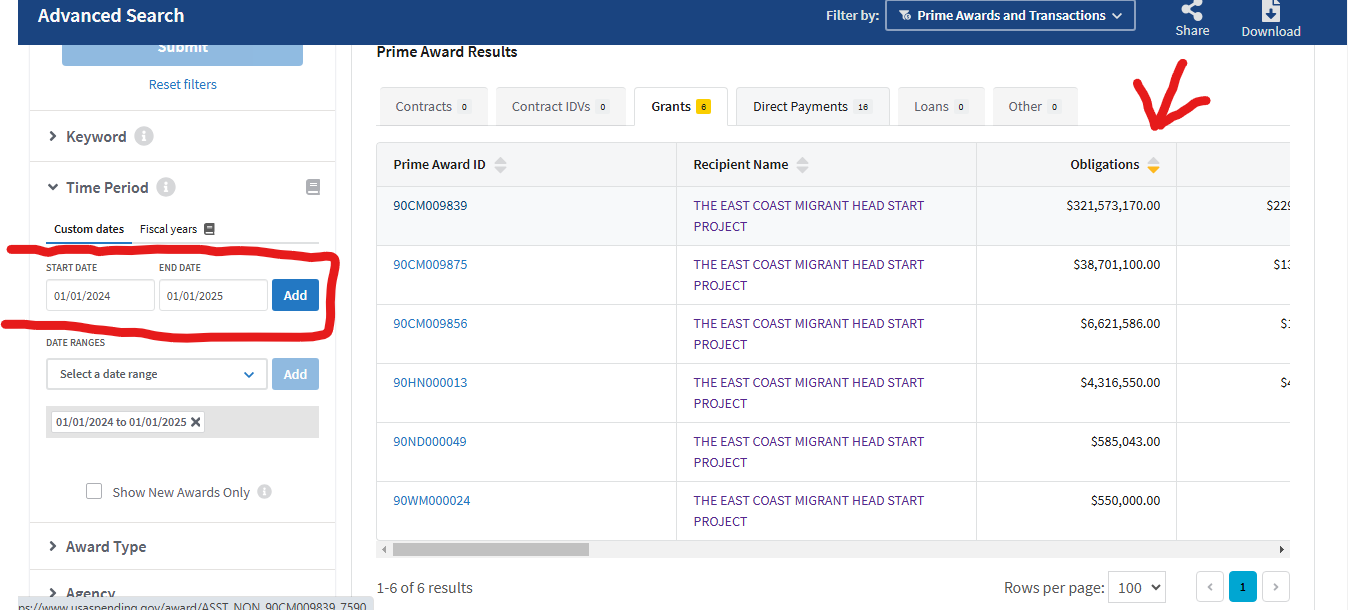The image size is (1348, 610).
Task: Open award 90ND000049
Action: (x=430, y=441)
